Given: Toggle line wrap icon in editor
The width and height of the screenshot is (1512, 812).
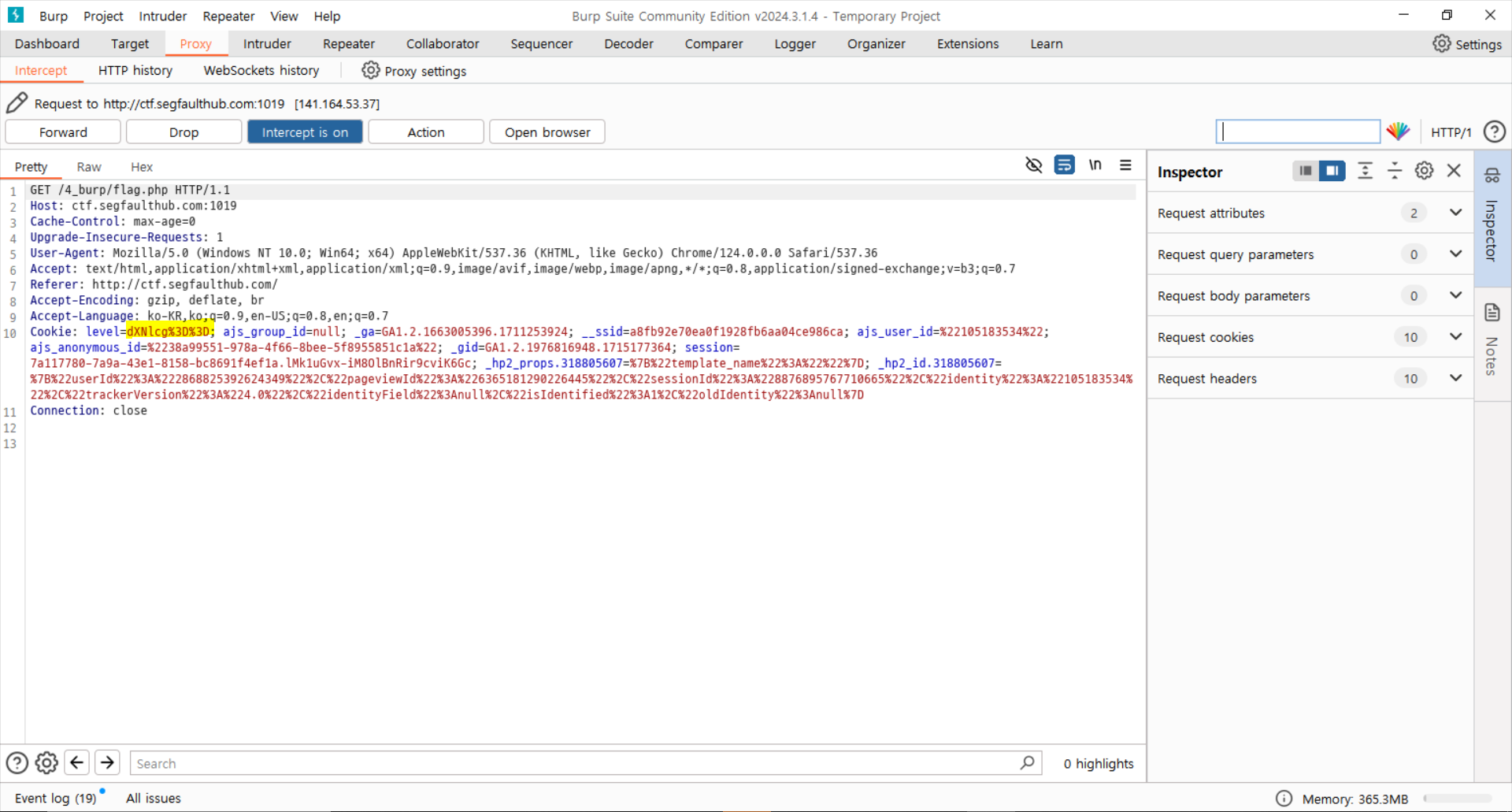Looking at the screenshot, I should [1064, 165].
